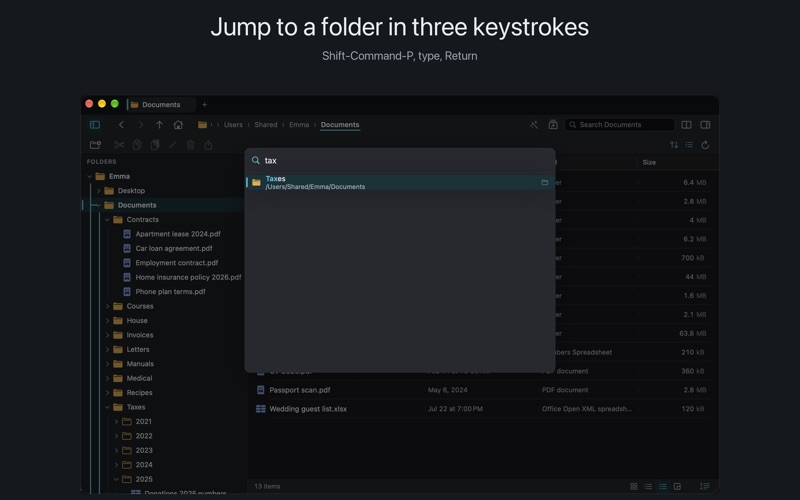Image resolution: width=800 pixels, height=500 pixels.
Task: Collapse the Contracts folder
Action: (x=108, y=219)
